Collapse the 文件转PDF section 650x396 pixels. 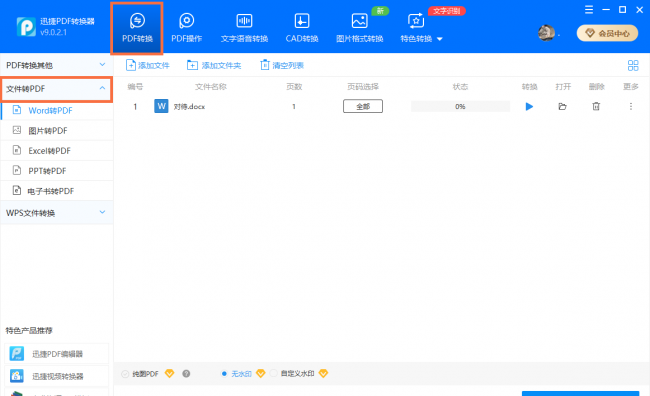[56, 89]
